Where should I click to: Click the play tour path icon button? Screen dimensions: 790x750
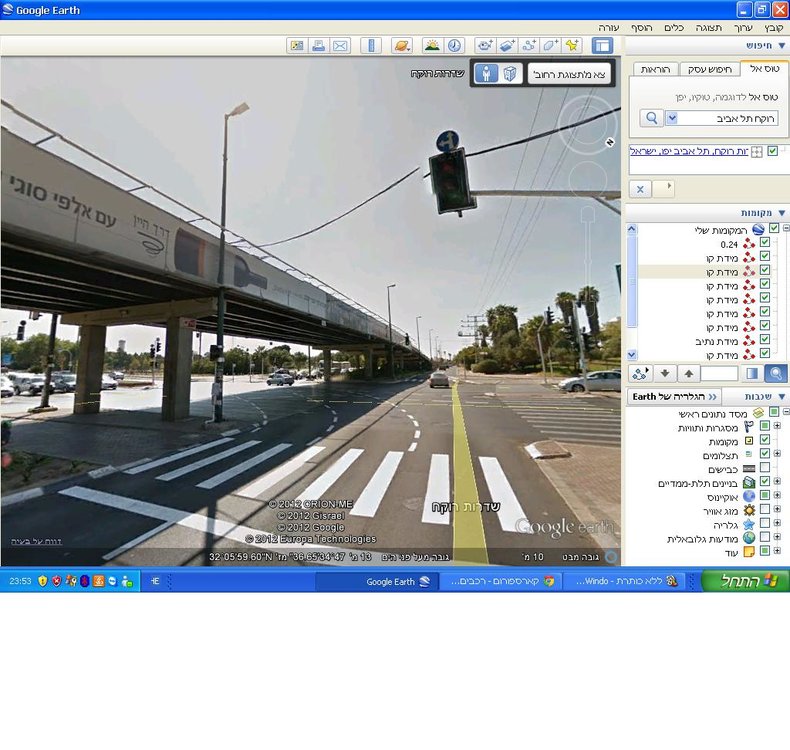pos(641,374)
